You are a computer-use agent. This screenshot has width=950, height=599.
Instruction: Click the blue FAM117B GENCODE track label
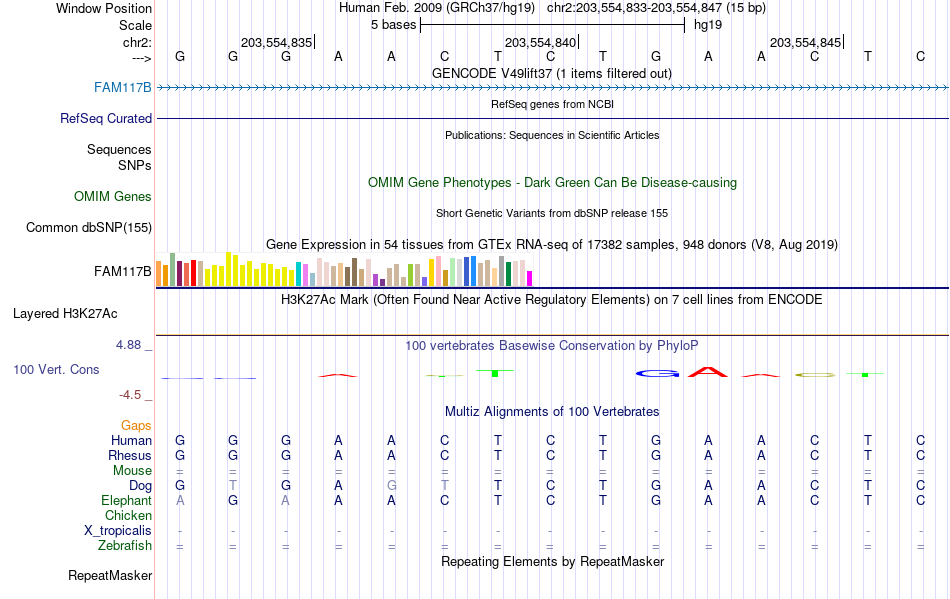pyautogui.click(x=122, y=87)
